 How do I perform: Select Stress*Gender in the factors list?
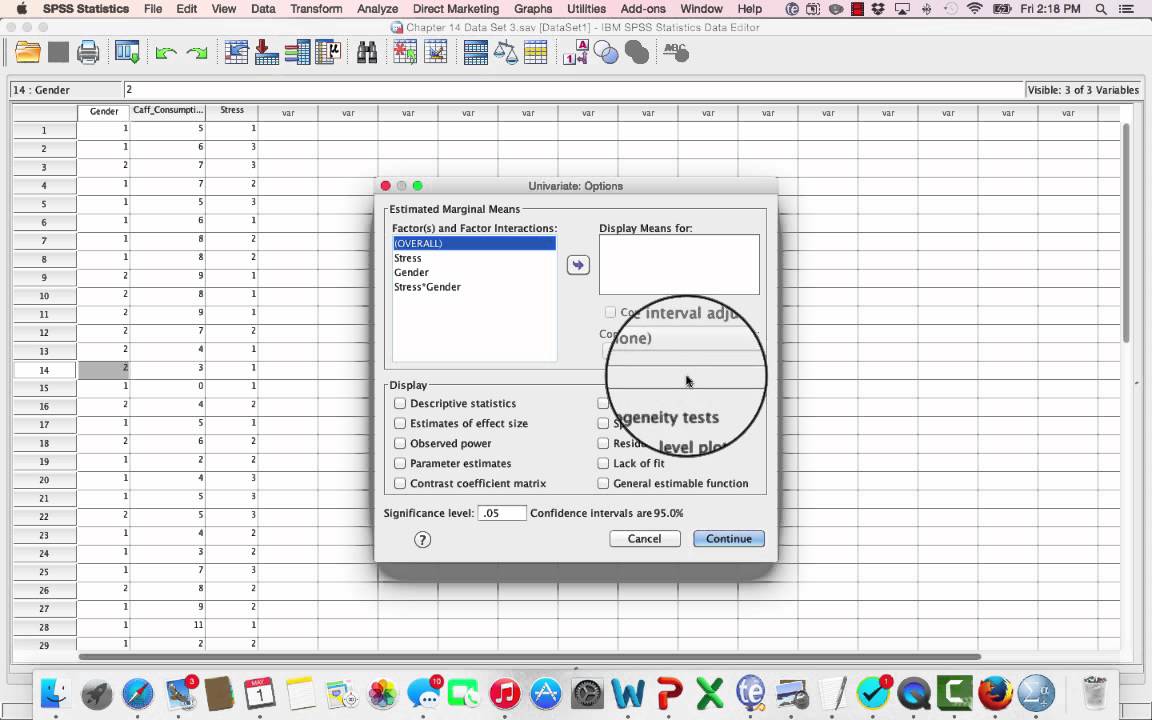click(474, 287)
